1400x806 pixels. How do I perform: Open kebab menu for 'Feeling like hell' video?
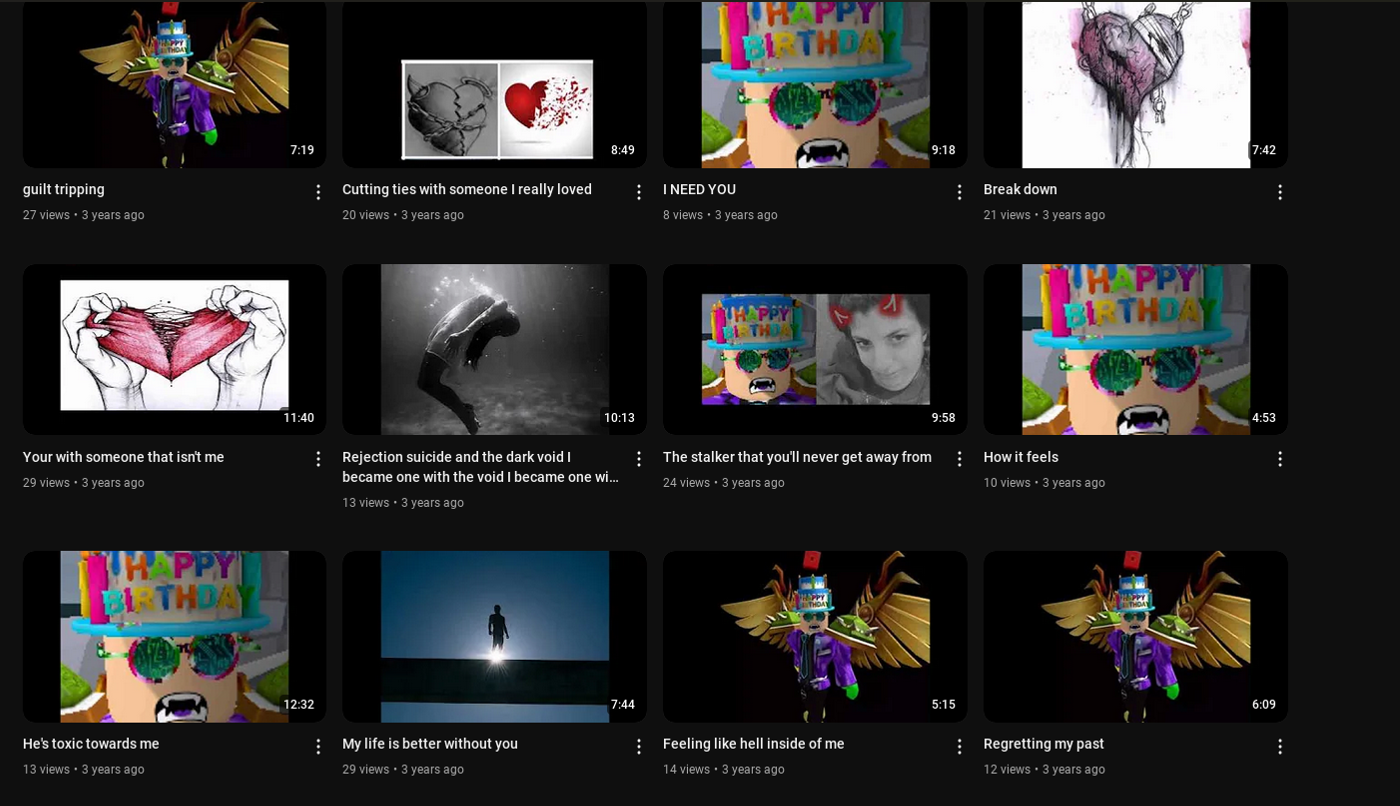(x=959, y=747)
